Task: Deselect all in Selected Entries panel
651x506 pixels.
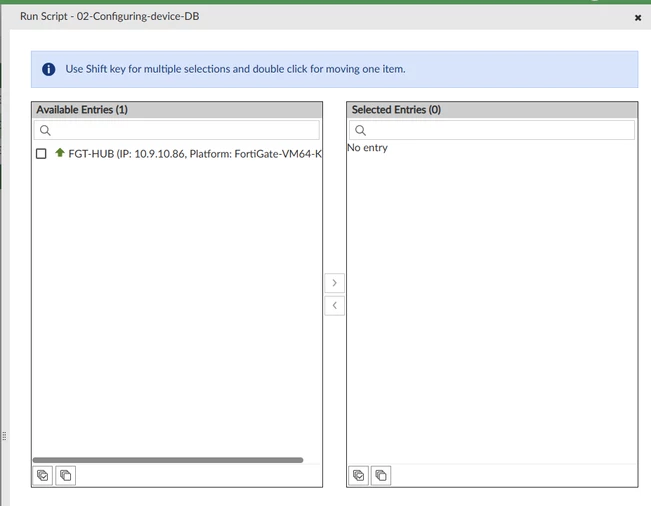Action: coord(381,475)
